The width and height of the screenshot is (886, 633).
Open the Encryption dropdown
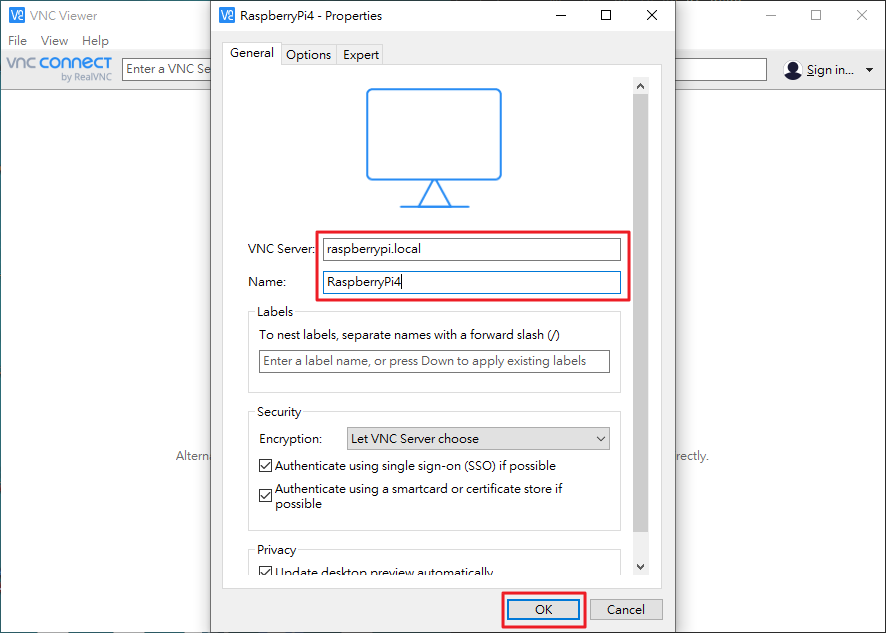pyautogui.click(x=478, y=439)
